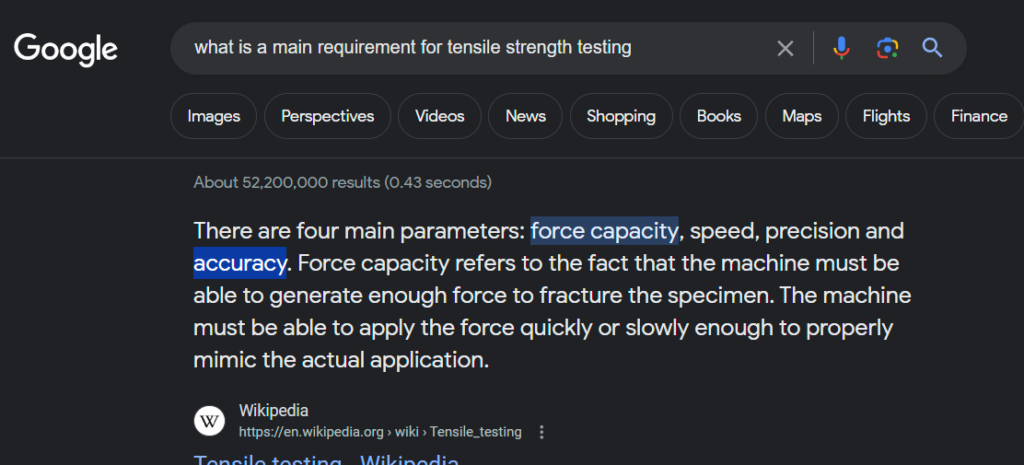Screen dimensions: 1024x465
Task: Filter results by Images
Action: (213, 116)
